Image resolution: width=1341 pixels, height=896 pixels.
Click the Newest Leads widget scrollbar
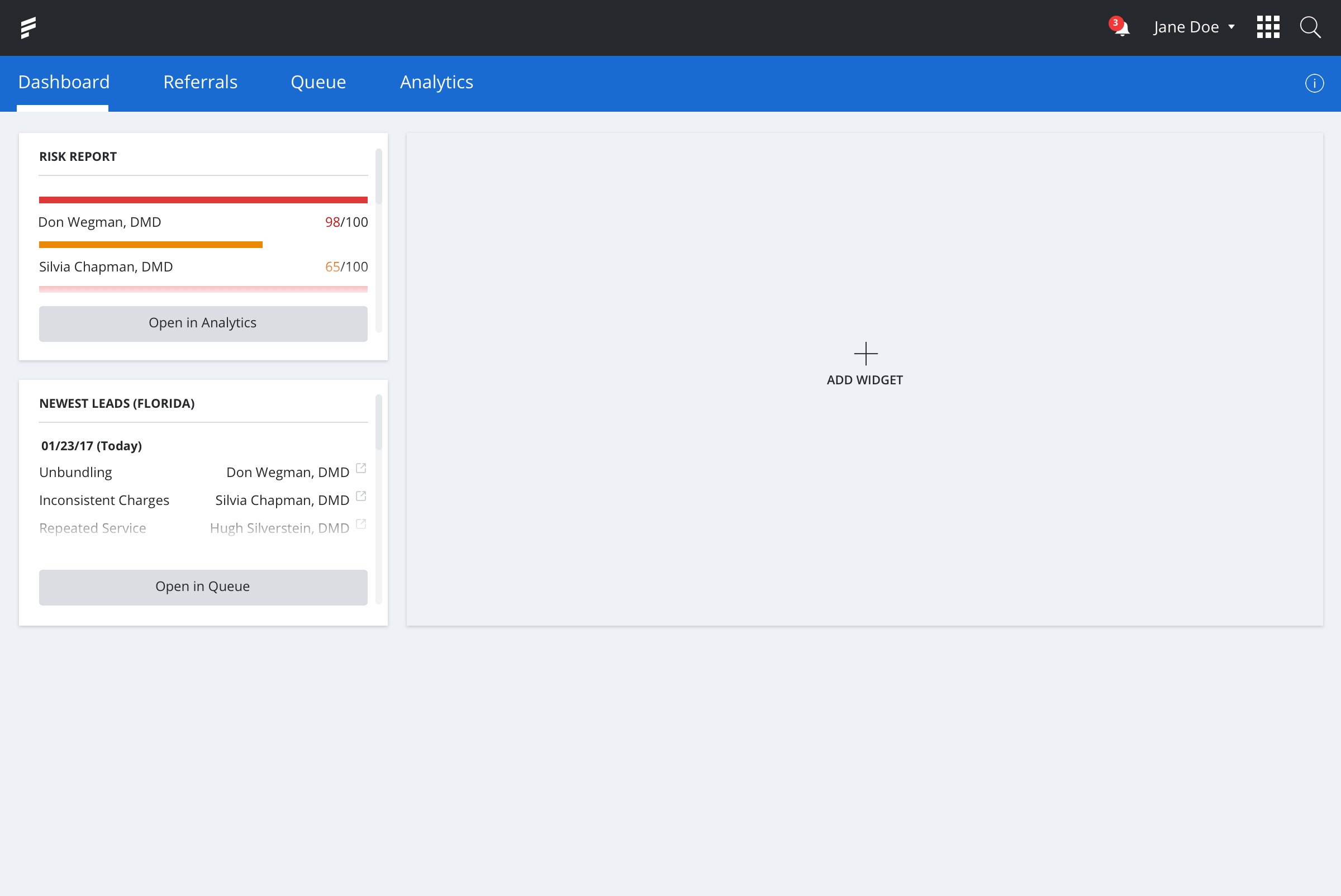378,423
